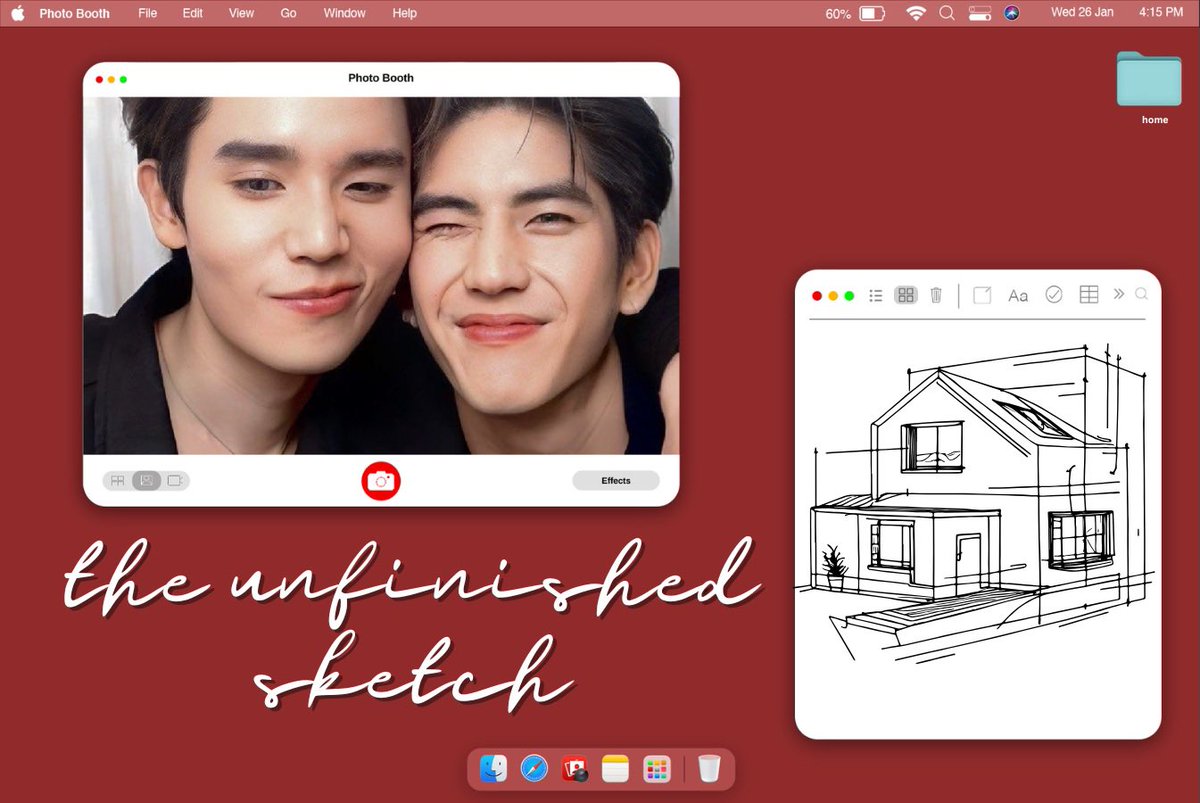Click the Photo Booth window title
The width and height of the screenshot is (1200, 803).
click(x=381, y=78)
